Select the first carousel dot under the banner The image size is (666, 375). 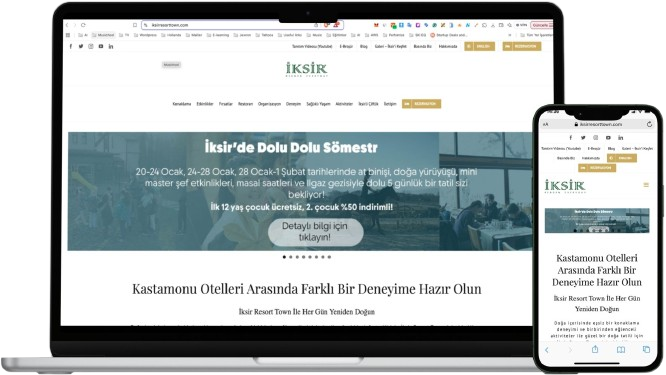click(284, 257)
